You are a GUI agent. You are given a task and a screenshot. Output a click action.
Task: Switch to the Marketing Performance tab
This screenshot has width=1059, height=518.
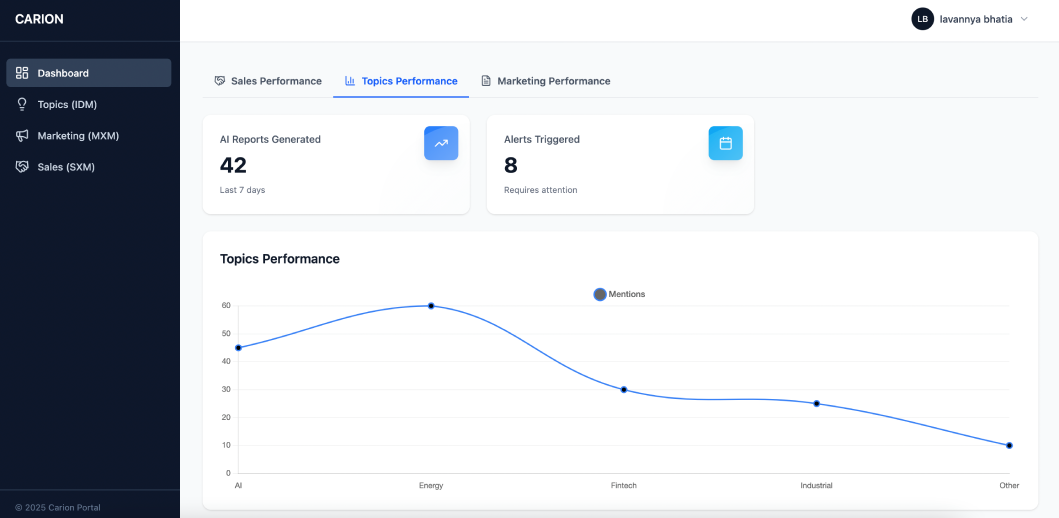(546, 81)
